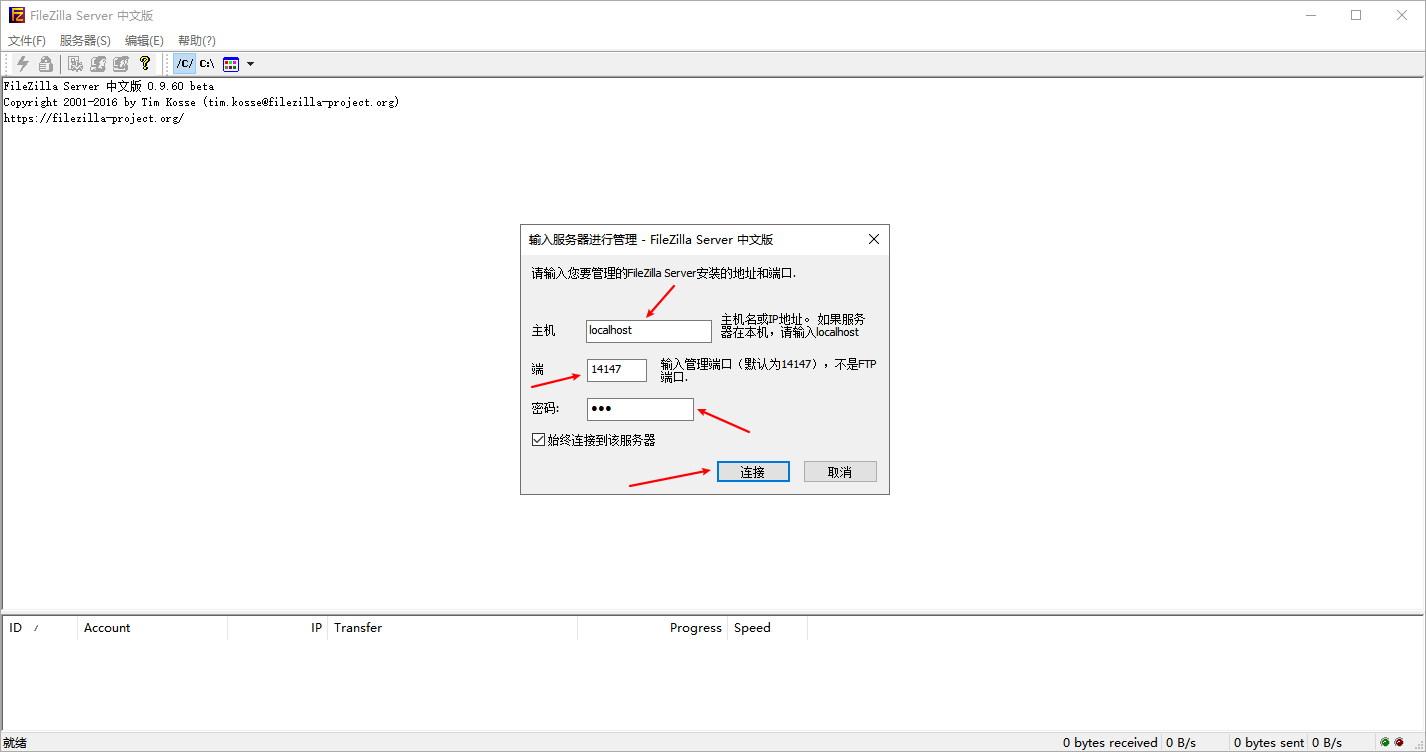Open the 服务器(S) menu

pyautogui.click(x=84, y=40)
